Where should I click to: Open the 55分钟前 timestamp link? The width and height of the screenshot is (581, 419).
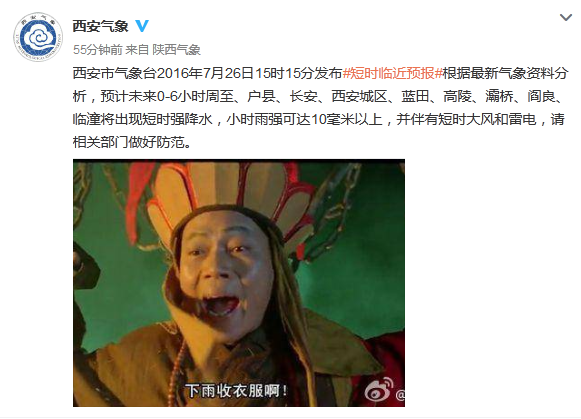(97, 50)
